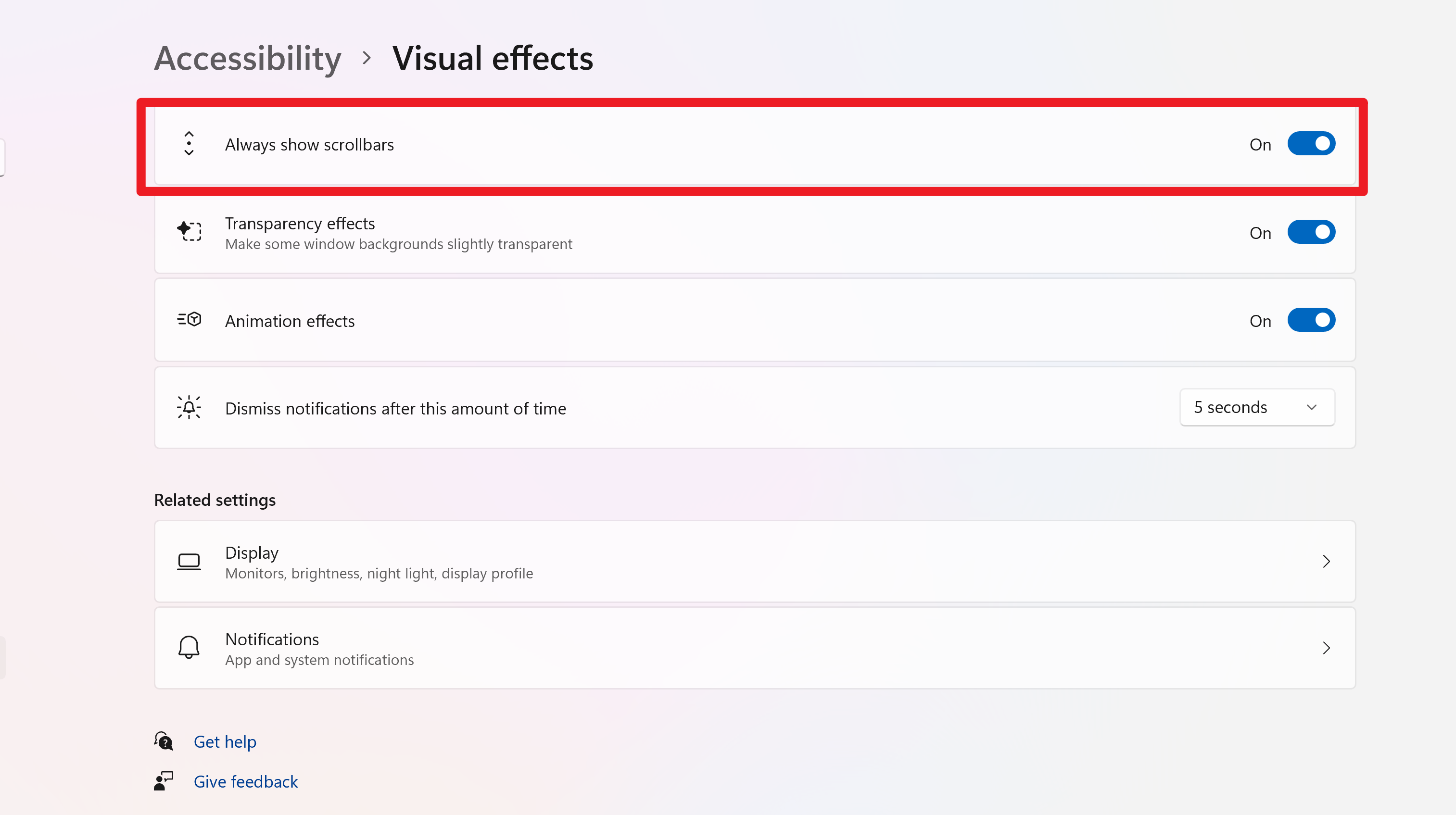Click the Notifications label in Related settings
Viewport: 1456px width, 815px height.
point(272,639)
